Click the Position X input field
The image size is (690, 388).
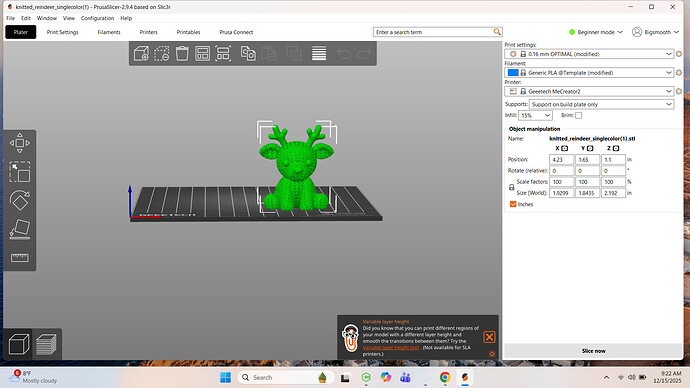click(562, 159)
